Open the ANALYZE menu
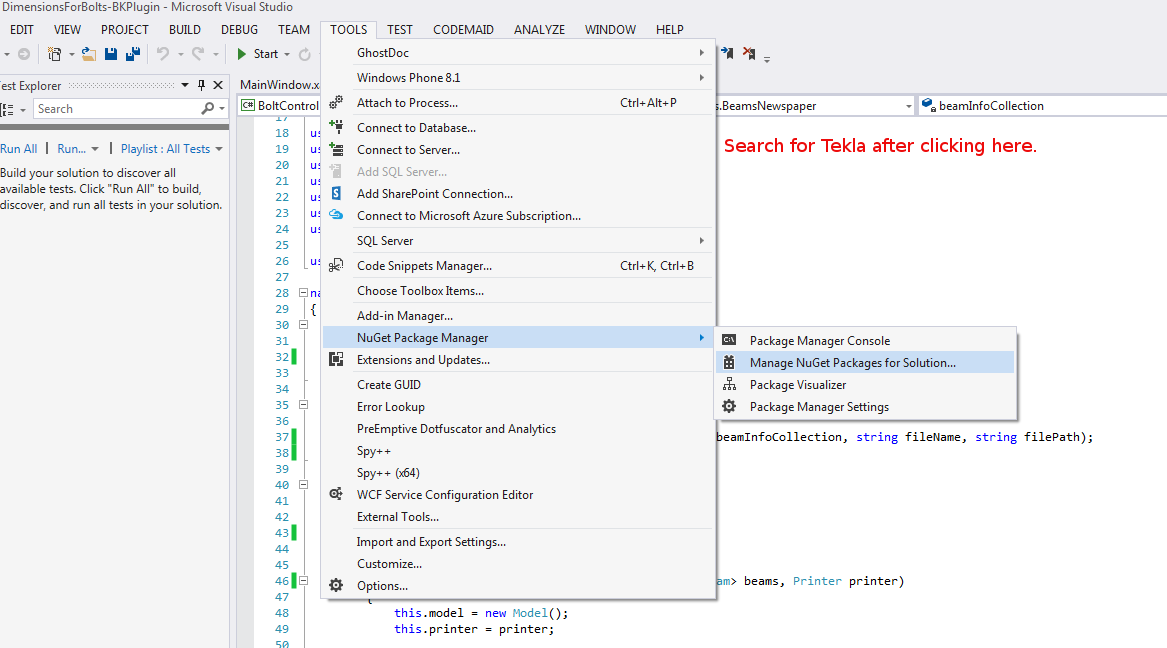The image size is (1167, 648). click(540, 30)
